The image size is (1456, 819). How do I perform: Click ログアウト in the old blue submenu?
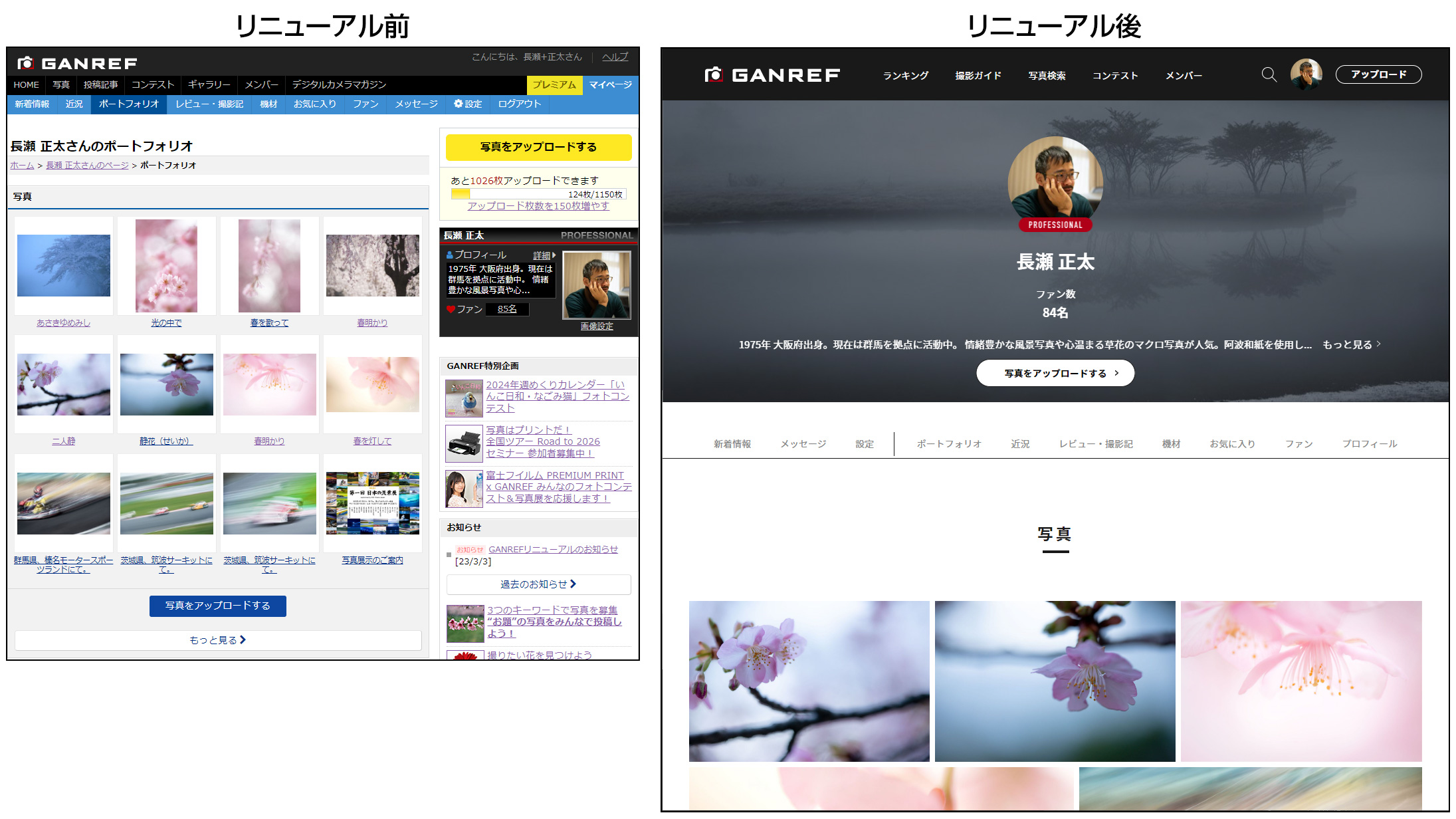pyautogui.click(x=520, y=104)
